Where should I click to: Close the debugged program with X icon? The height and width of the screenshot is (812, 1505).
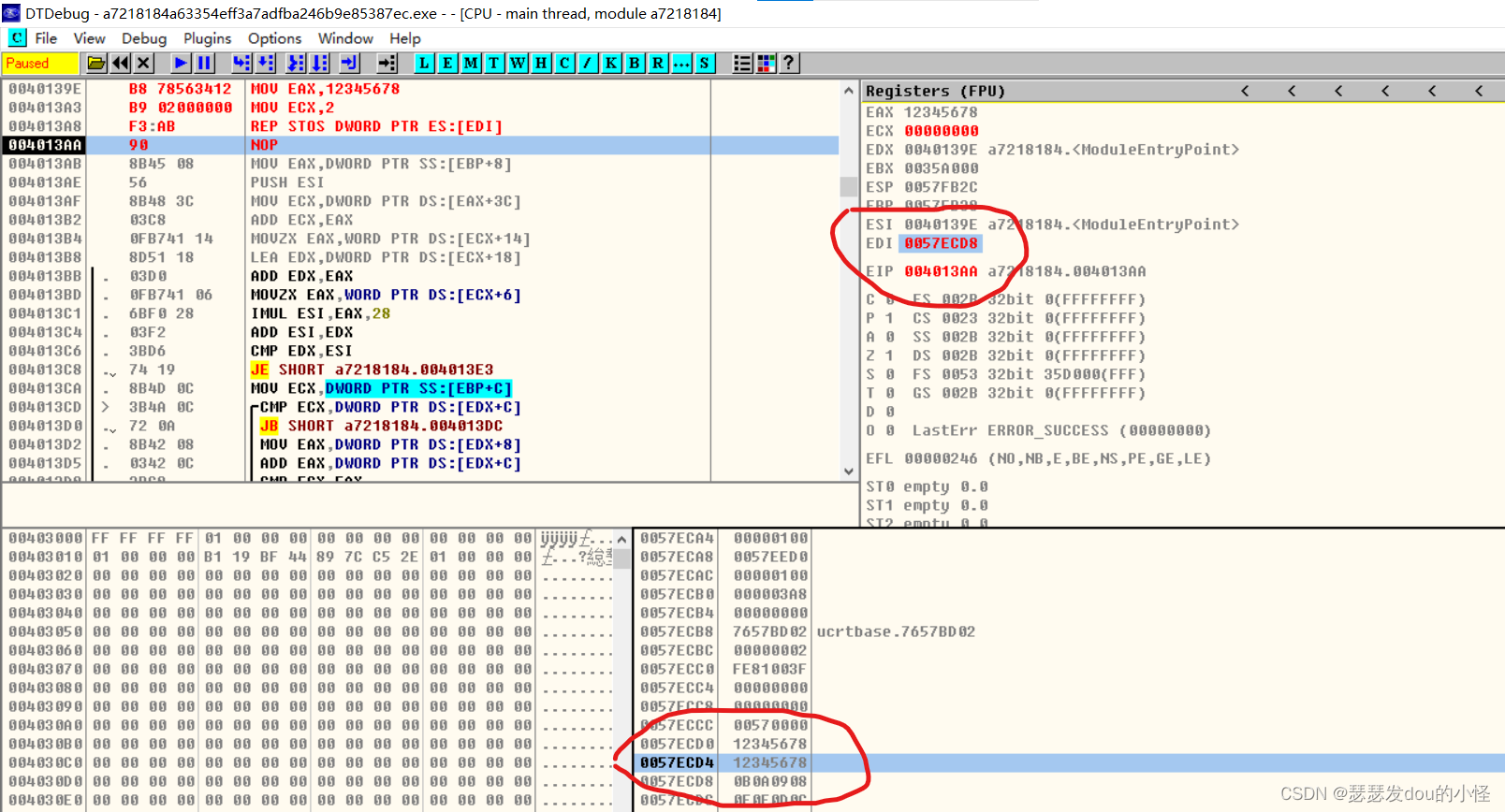(x=143, y=63)
